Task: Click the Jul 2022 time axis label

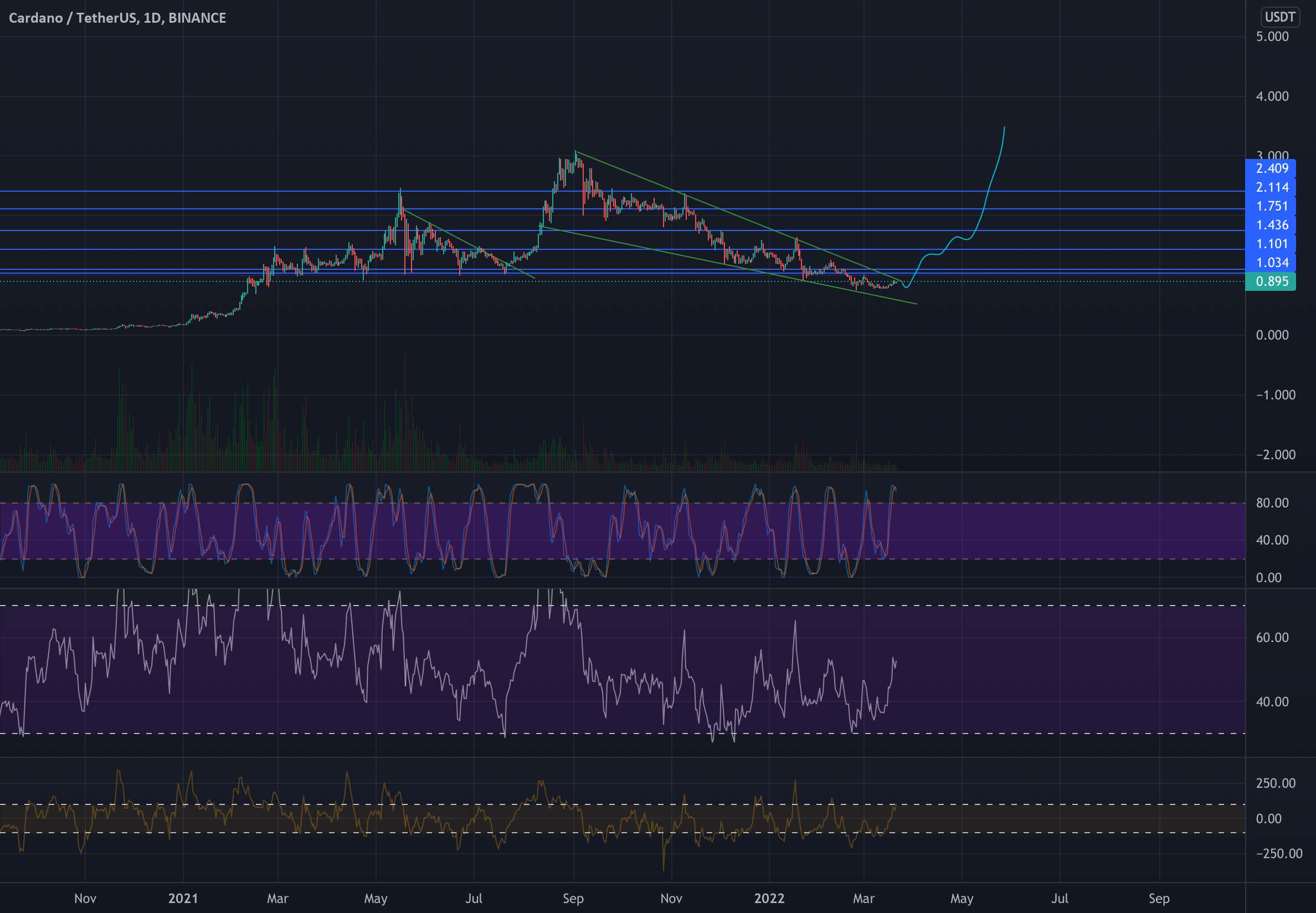Action: [x=1060, y=898]
